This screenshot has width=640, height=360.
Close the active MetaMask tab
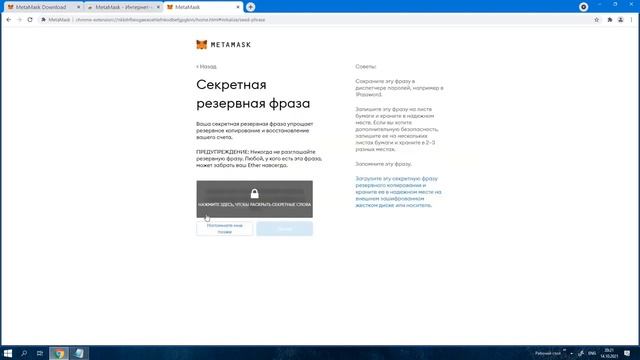tap(238, 7)
